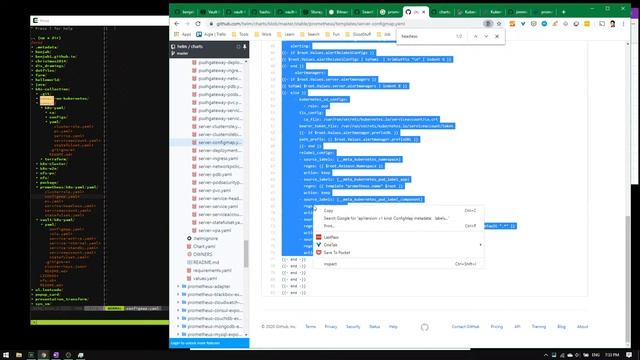The height and width of the screenshot is (360, 640).
Task: Open the Search bookmark folder
Action: pos(310,34)
